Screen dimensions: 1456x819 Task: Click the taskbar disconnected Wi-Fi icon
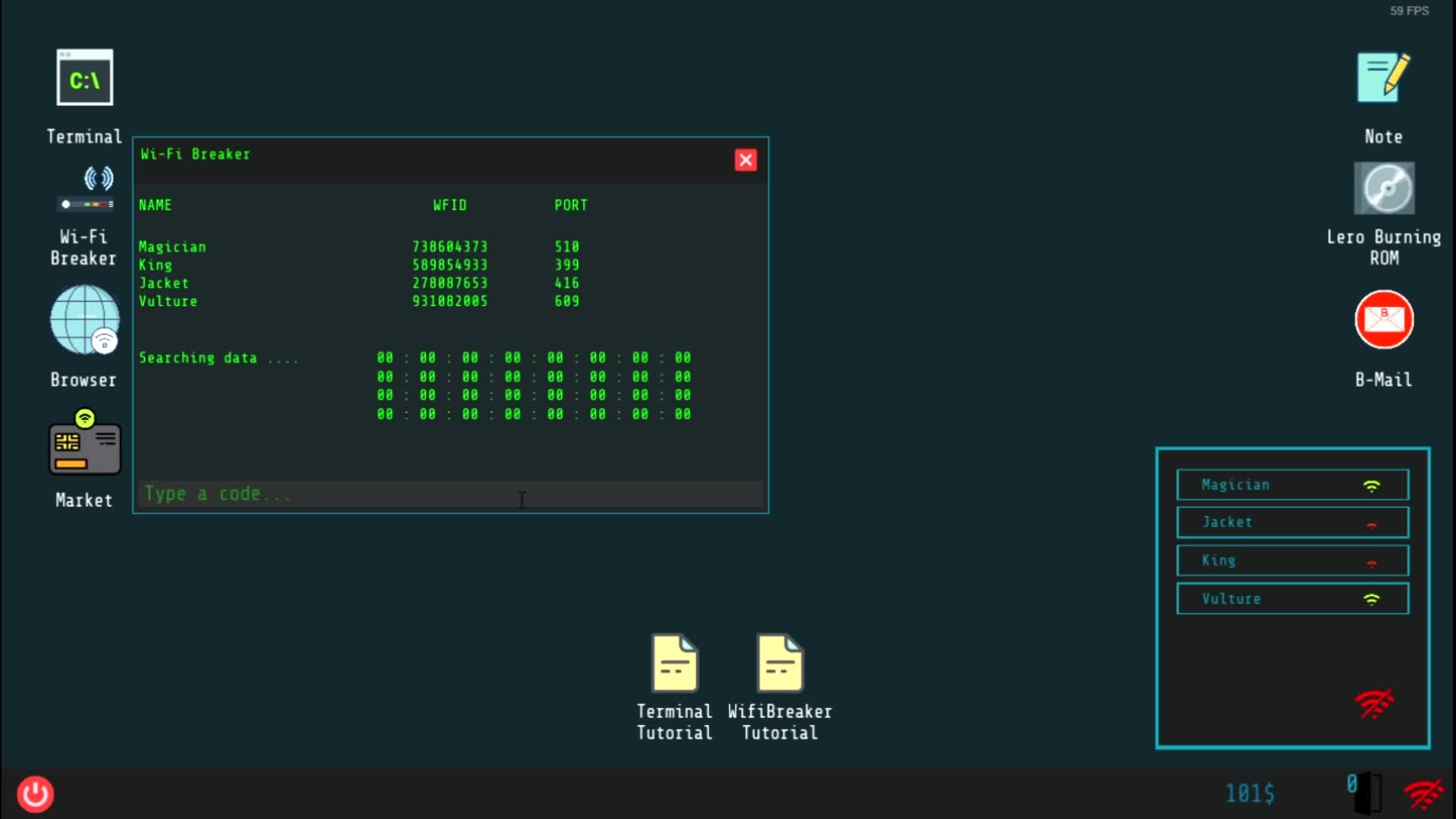pyautogui.click(x=1423, y=794)
